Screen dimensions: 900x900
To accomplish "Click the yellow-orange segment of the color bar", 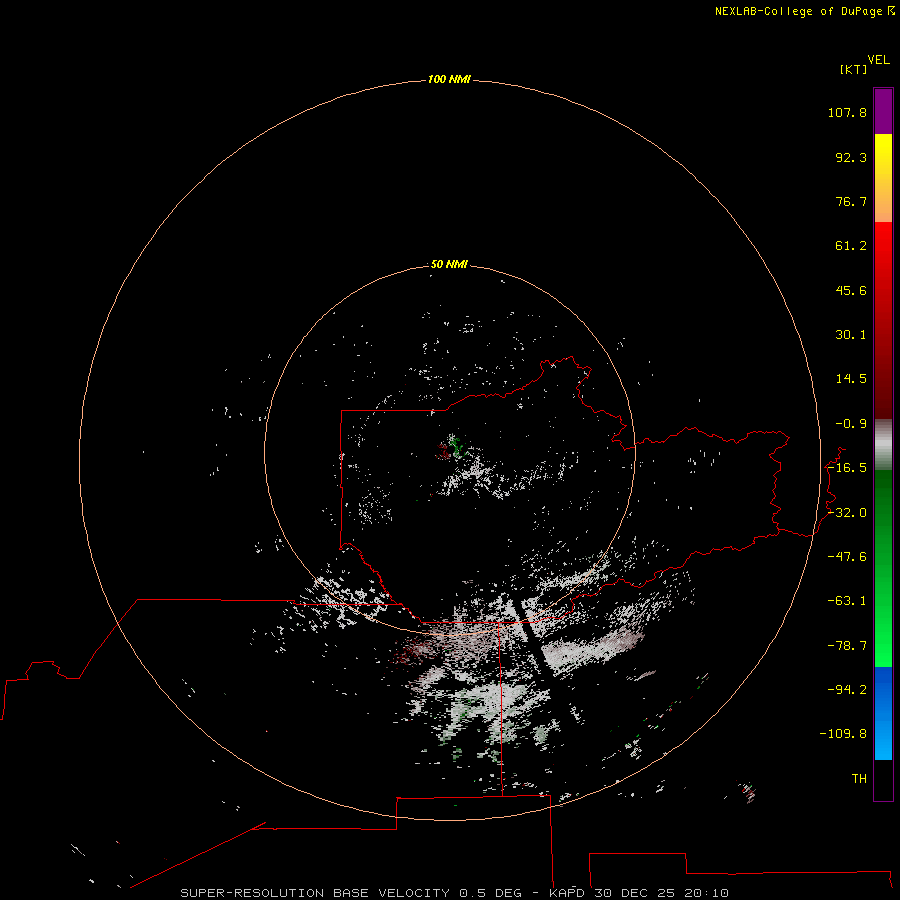I will click(x=883, y=178).
